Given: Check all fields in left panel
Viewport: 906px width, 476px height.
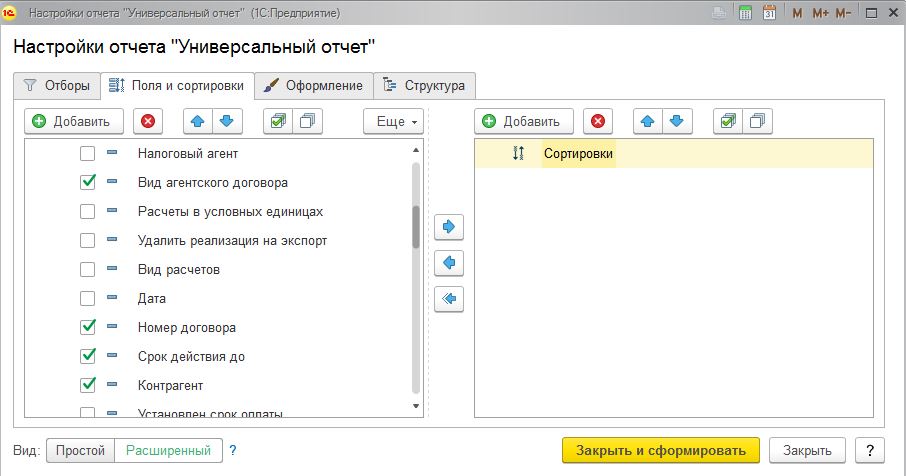Looking at the screenshot, I should click(278, 121).
